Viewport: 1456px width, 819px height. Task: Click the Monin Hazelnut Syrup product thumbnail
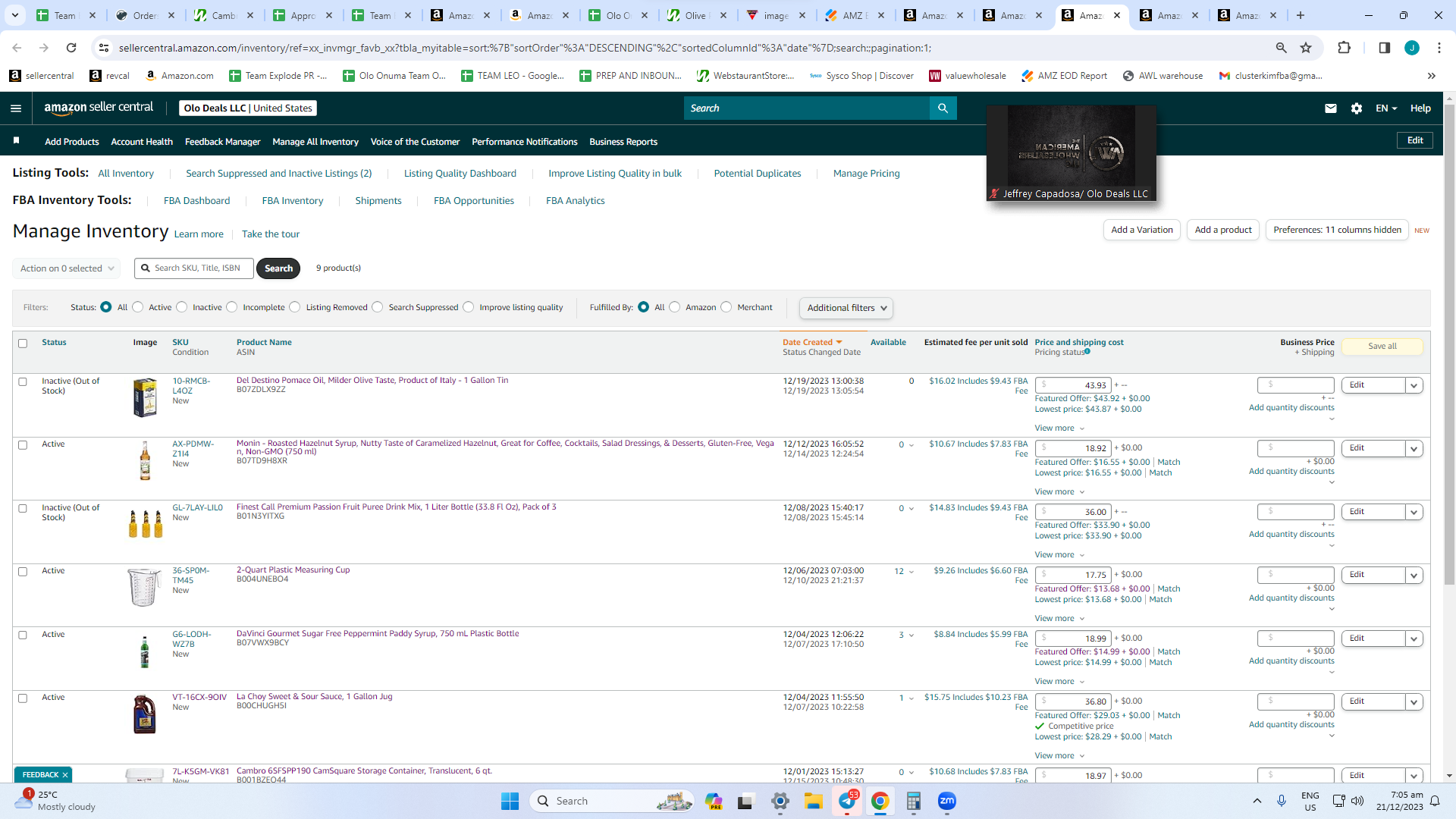pos(145,460)
